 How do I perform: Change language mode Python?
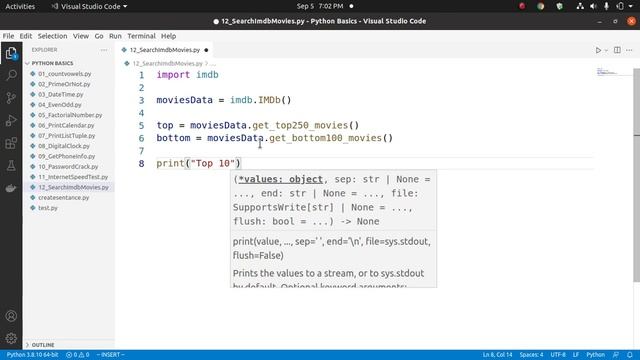pyautogui.click(x=596, y=355)
